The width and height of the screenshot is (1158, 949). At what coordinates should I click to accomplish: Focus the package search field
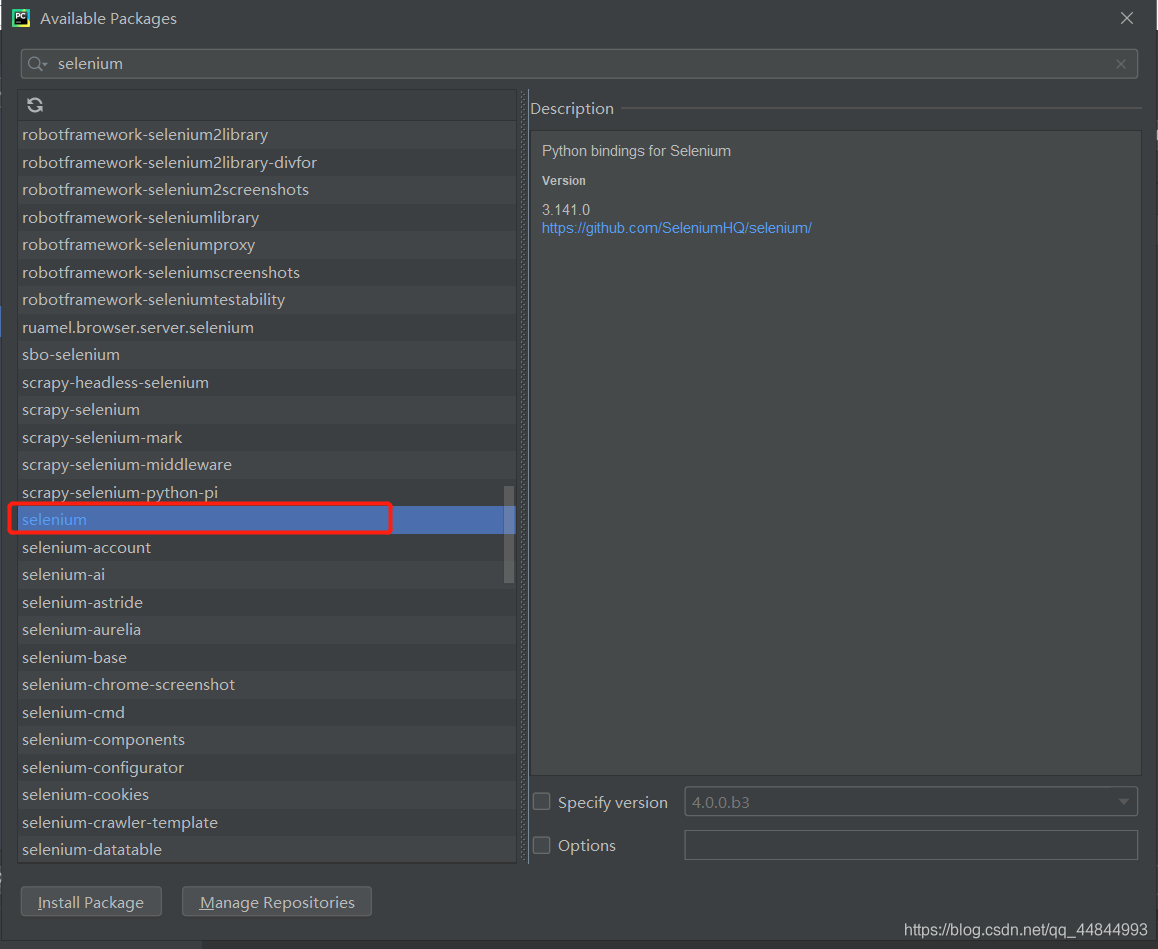[579, 64]
